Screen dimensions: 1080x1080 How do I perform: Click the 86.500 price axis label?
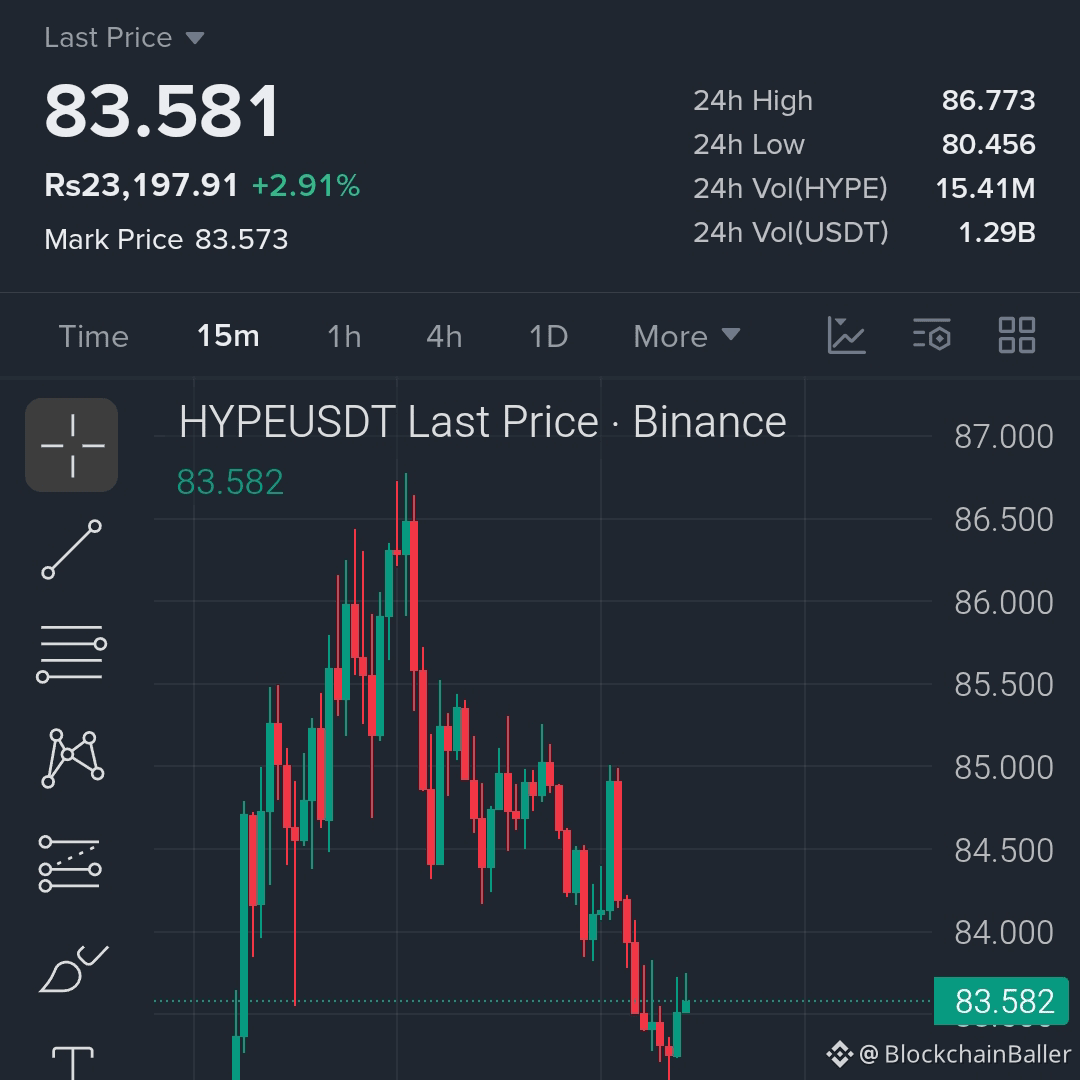coord(1004,519)
